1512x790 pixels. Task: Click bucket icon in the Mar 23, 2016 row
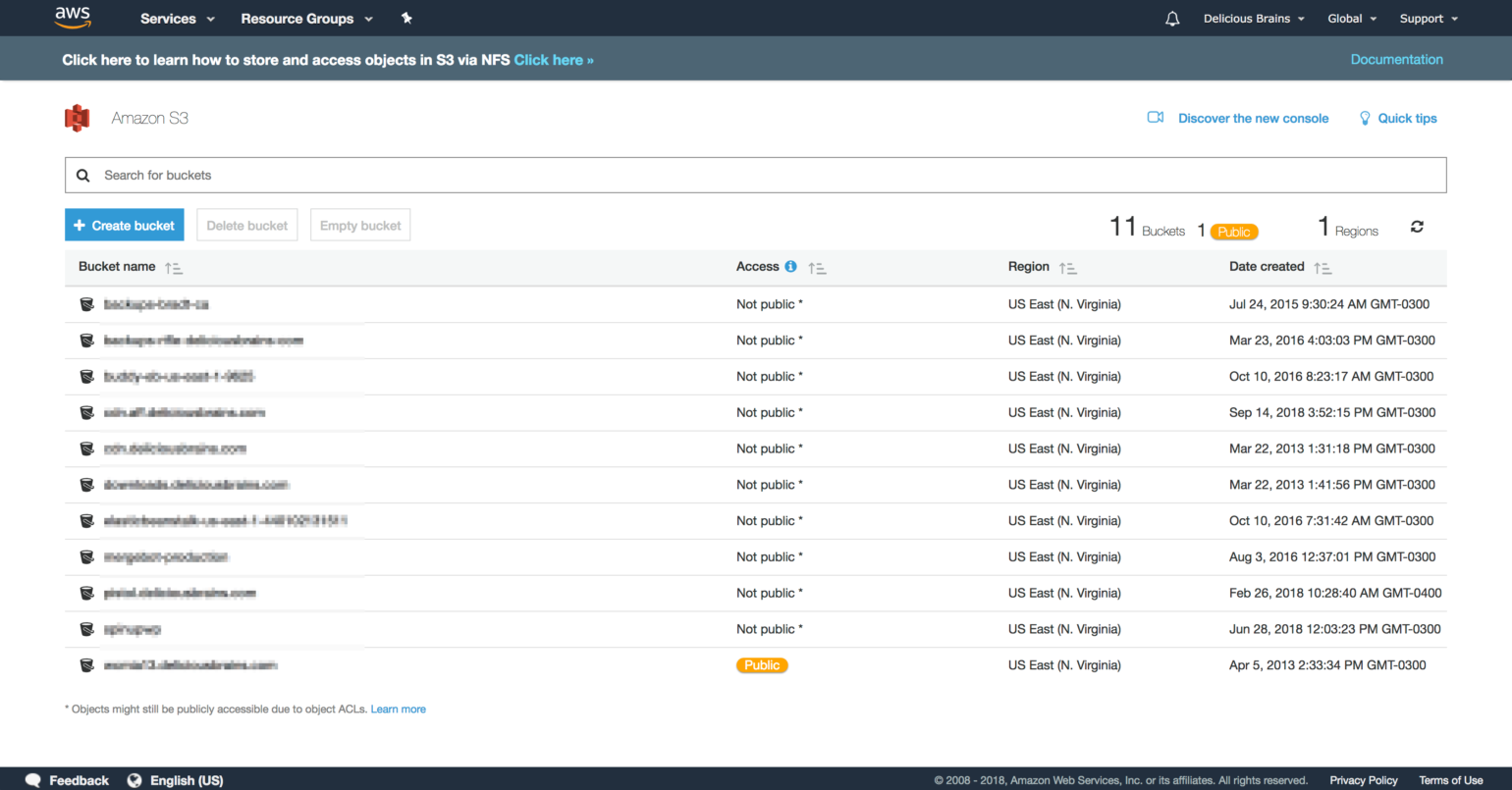[87, 341]
